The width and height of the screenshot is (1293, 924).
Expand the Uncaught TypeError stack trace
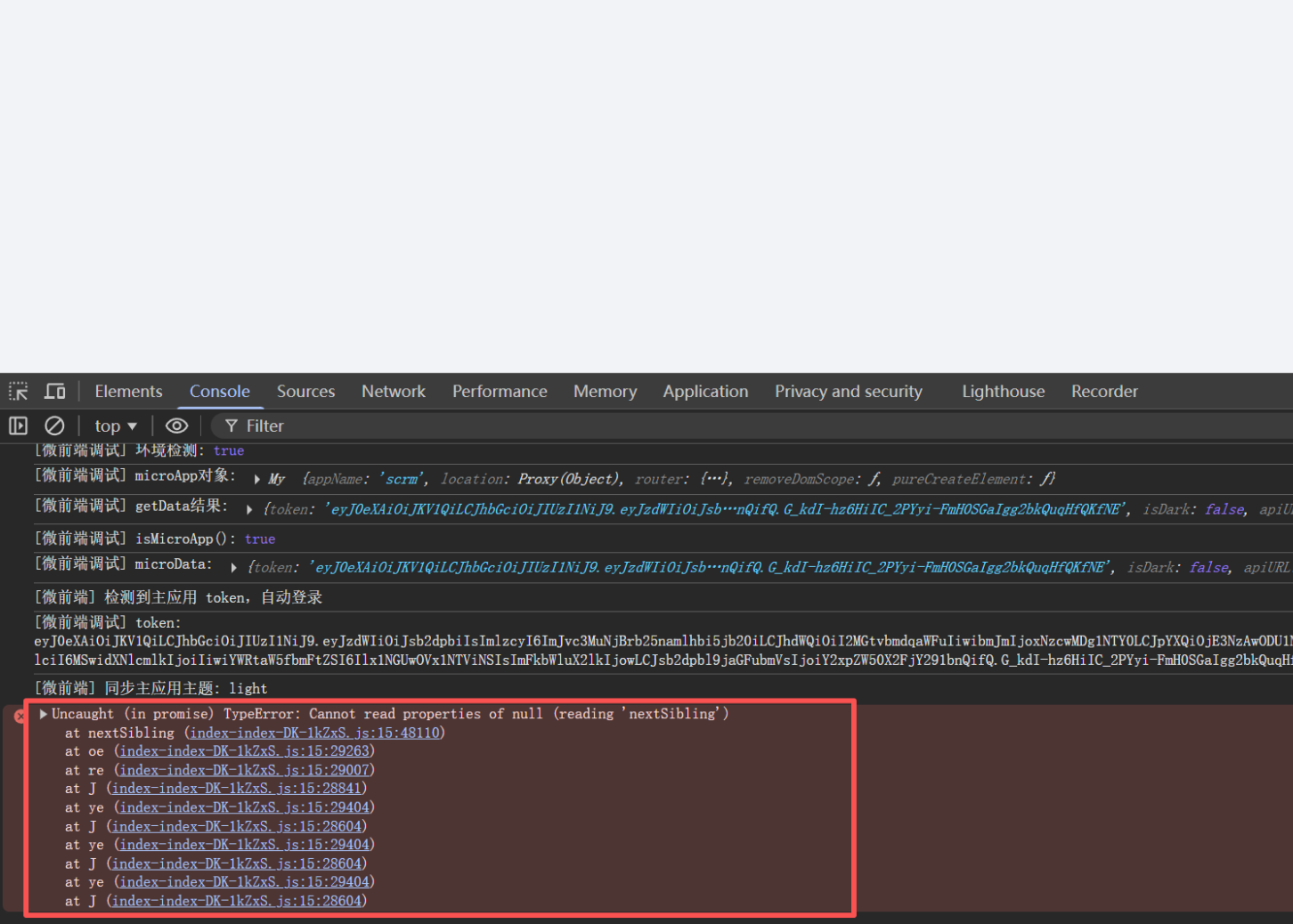click(x=43, y=714)
